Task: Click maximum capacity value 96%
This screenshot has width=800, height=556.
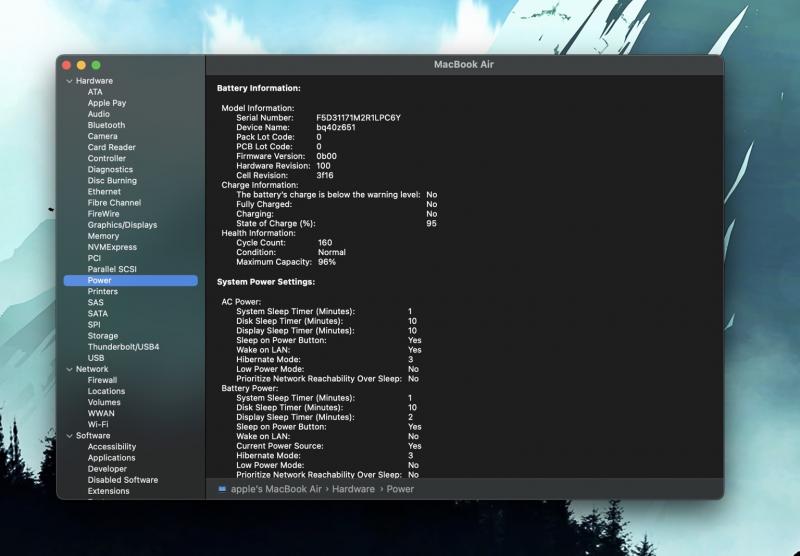Action: tap(327, 262)
